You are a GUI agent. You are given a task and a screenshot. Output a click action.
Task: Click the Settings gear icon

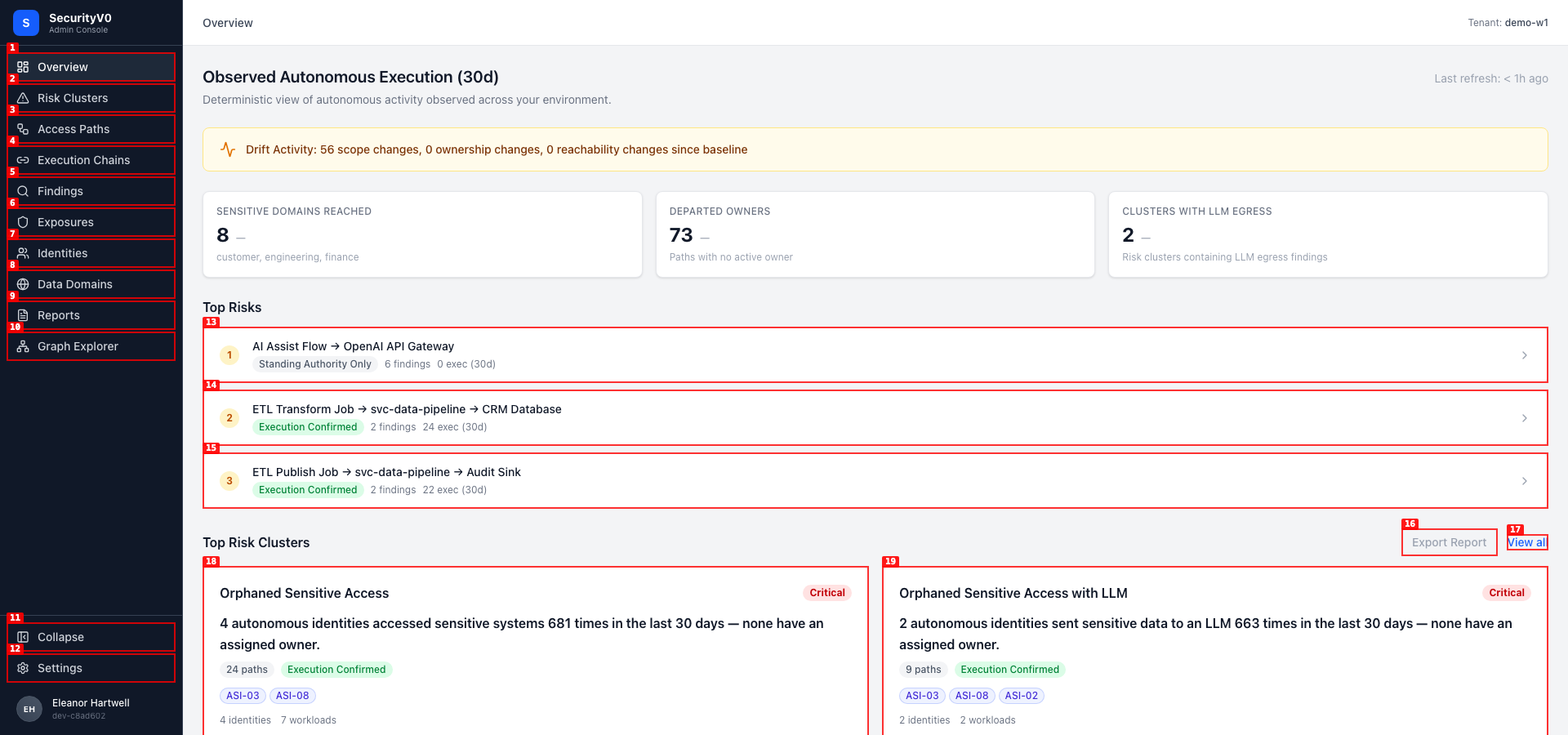[x=23, y=668]
